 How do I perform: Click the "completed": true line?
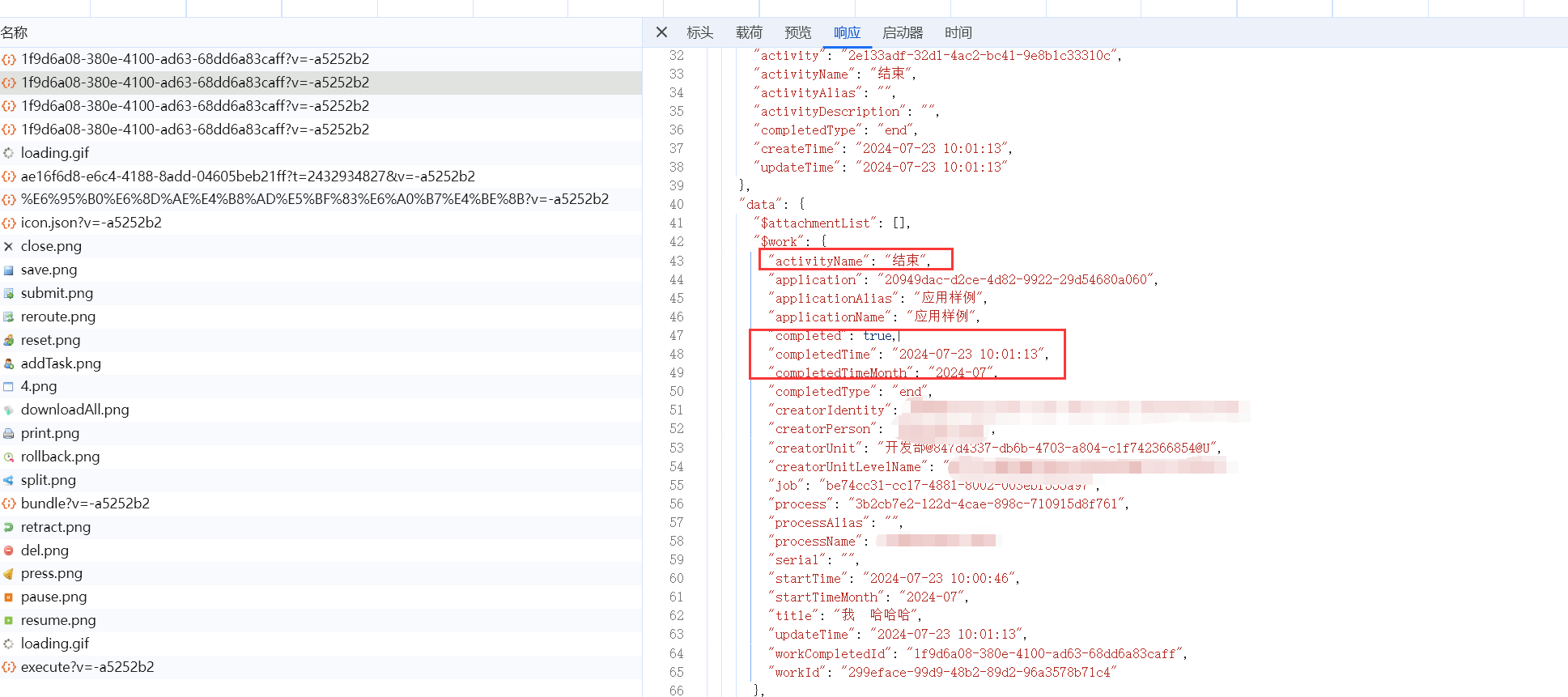[x=834, y=336]
